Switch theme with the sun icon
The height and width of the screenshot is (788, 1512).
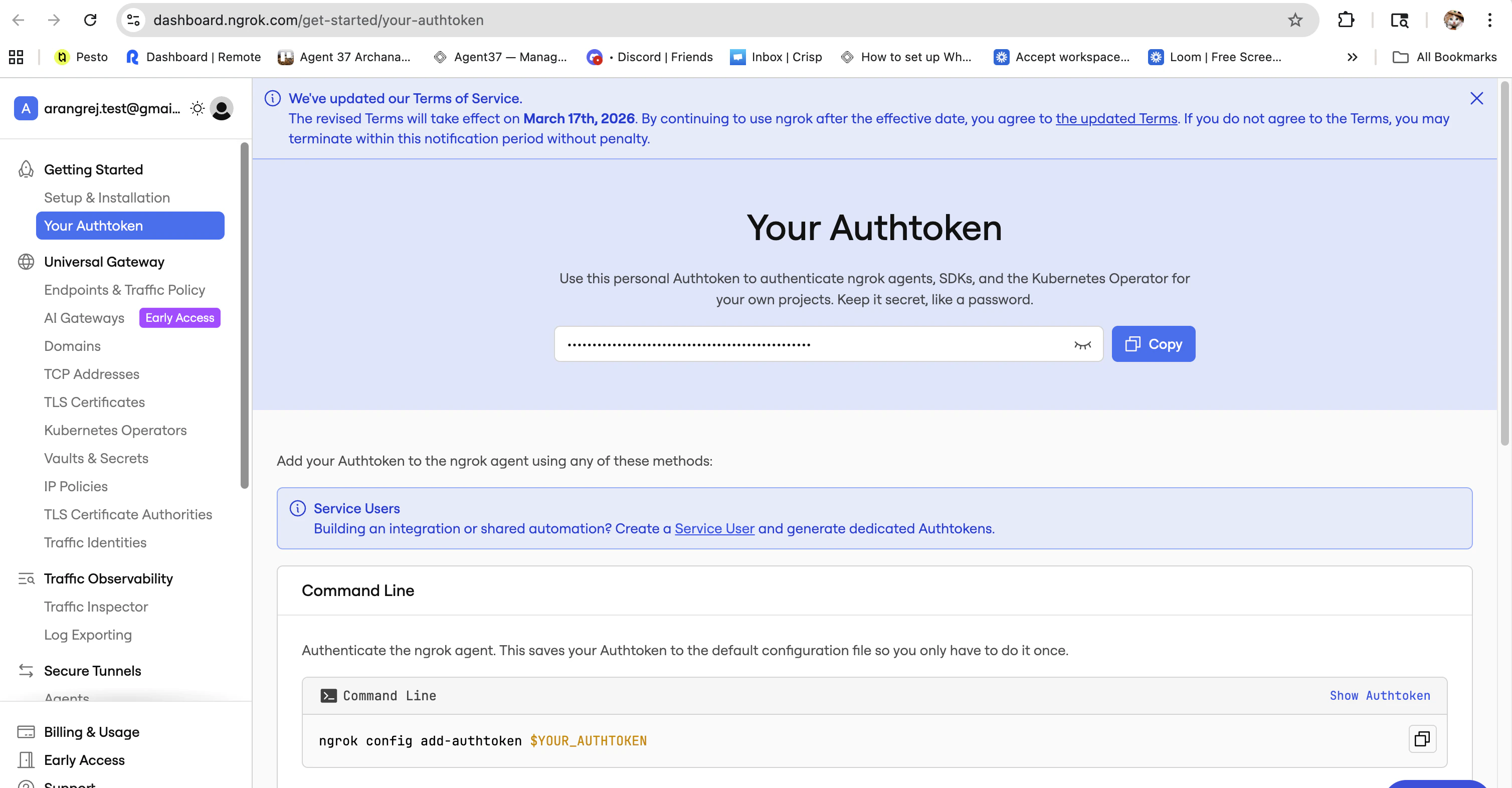(x=197, y=109)
